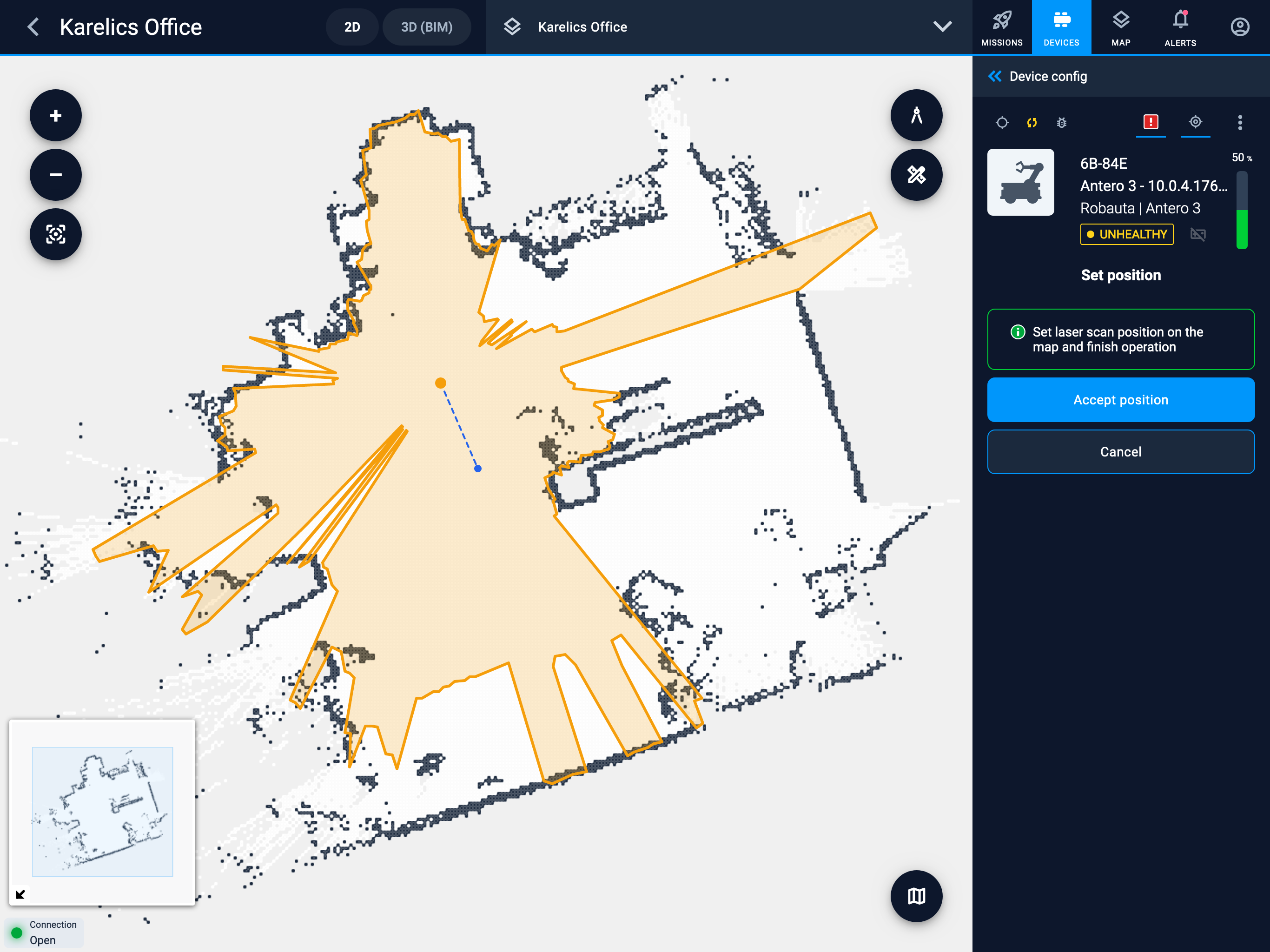Viewport: 1270px width, 952px height.
Task: Click the compass measure tool button
Action: (x=916, y=115)
